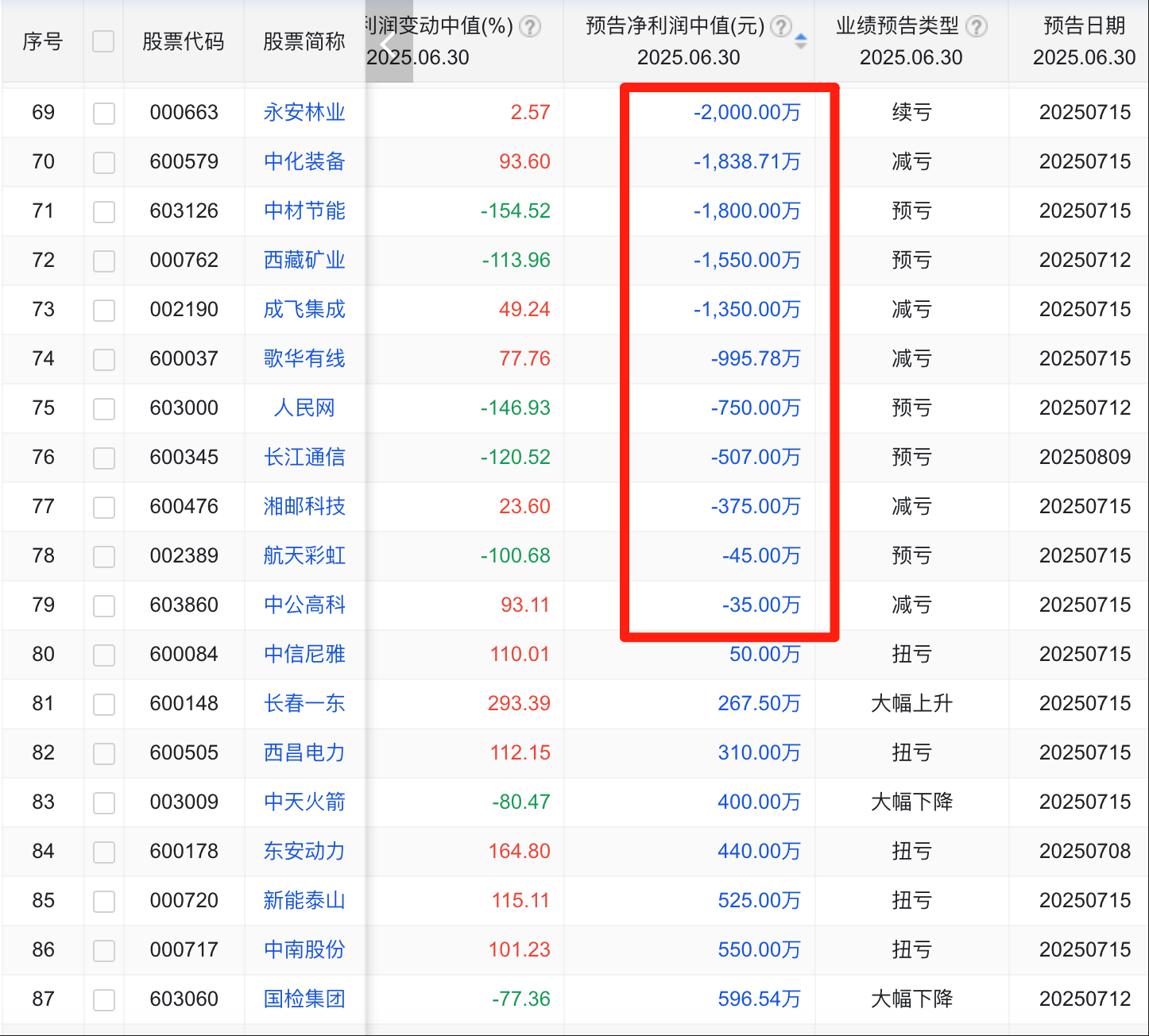Check the box for row 70 中化装备
Image resolution: width=1149 pixels, height=1036 pixels.
[104, 163]
